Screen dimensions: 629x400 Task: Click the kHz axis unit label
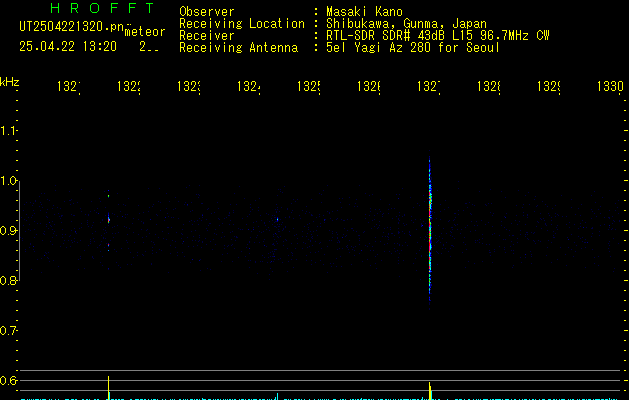click(x=10, y=82)
